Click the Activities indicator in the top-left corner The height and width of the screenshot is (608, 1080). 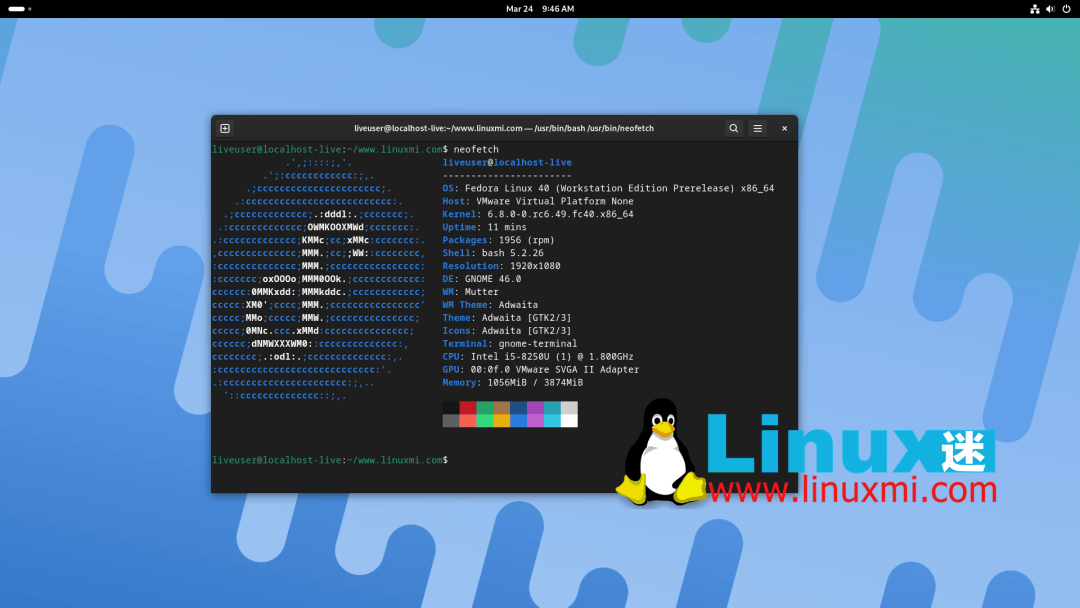point(18,9)
